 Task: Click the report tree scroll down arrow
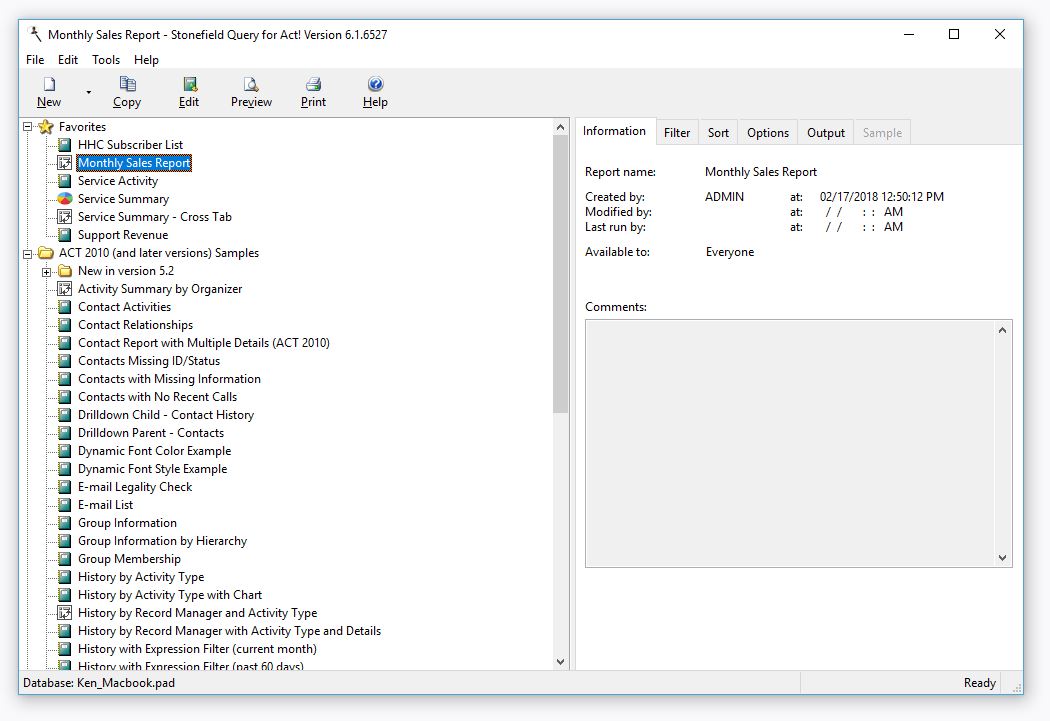coord(560,662)
